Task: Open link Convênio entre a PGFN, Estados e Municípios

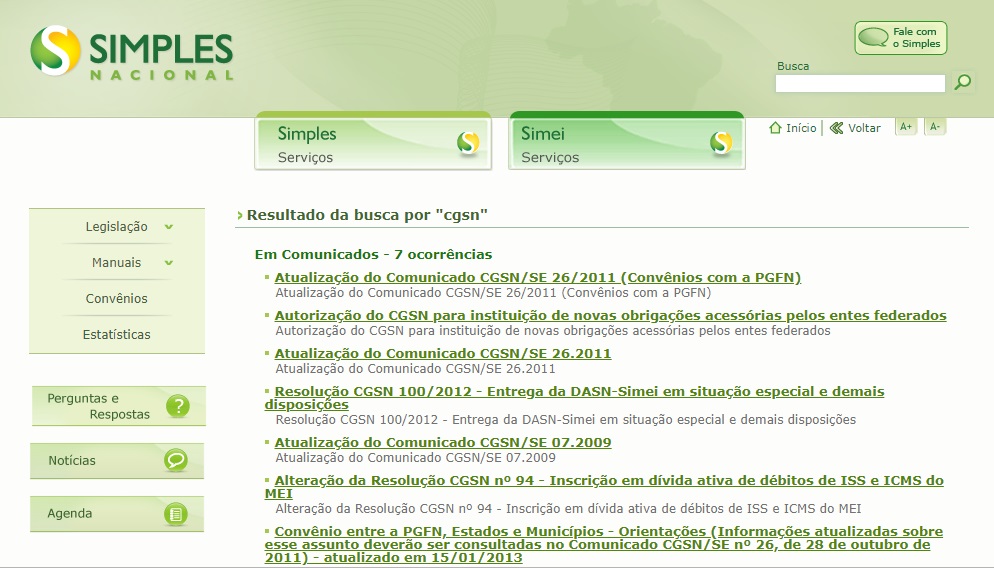Action: coord(604,545)
